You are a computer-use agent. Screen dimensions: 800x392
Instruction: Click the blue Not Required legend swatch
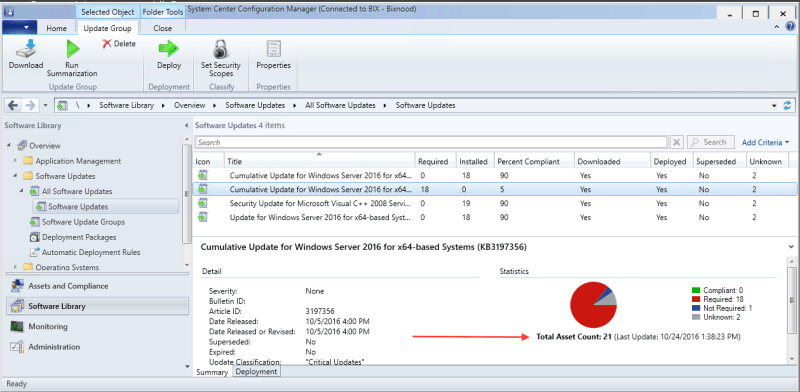(x=696, y=308)
